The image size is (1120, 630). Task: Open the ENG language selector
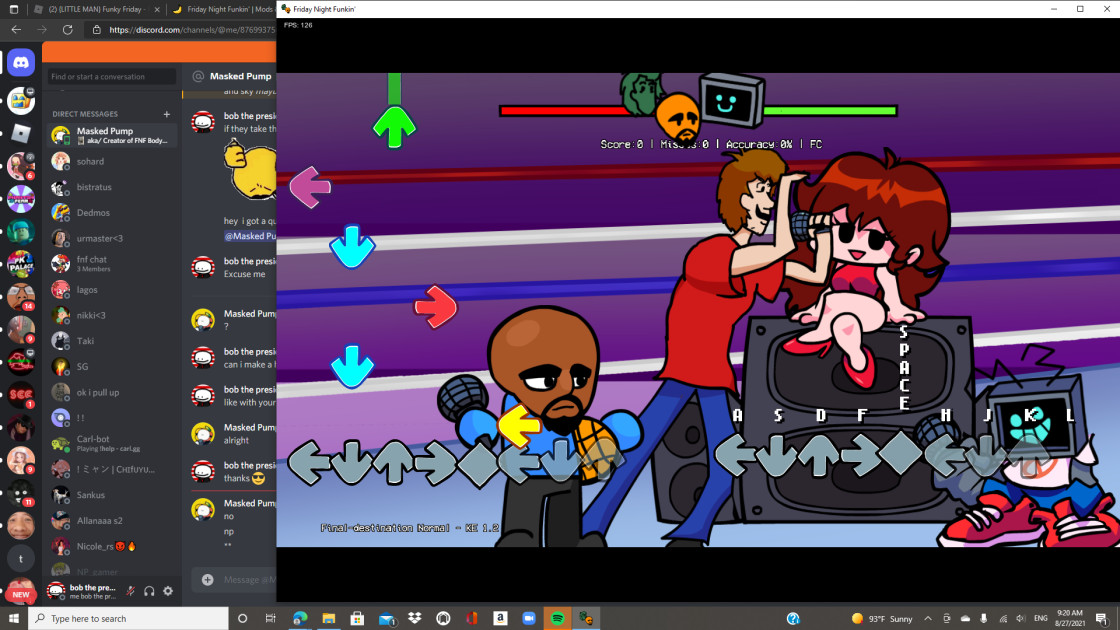1041,618
